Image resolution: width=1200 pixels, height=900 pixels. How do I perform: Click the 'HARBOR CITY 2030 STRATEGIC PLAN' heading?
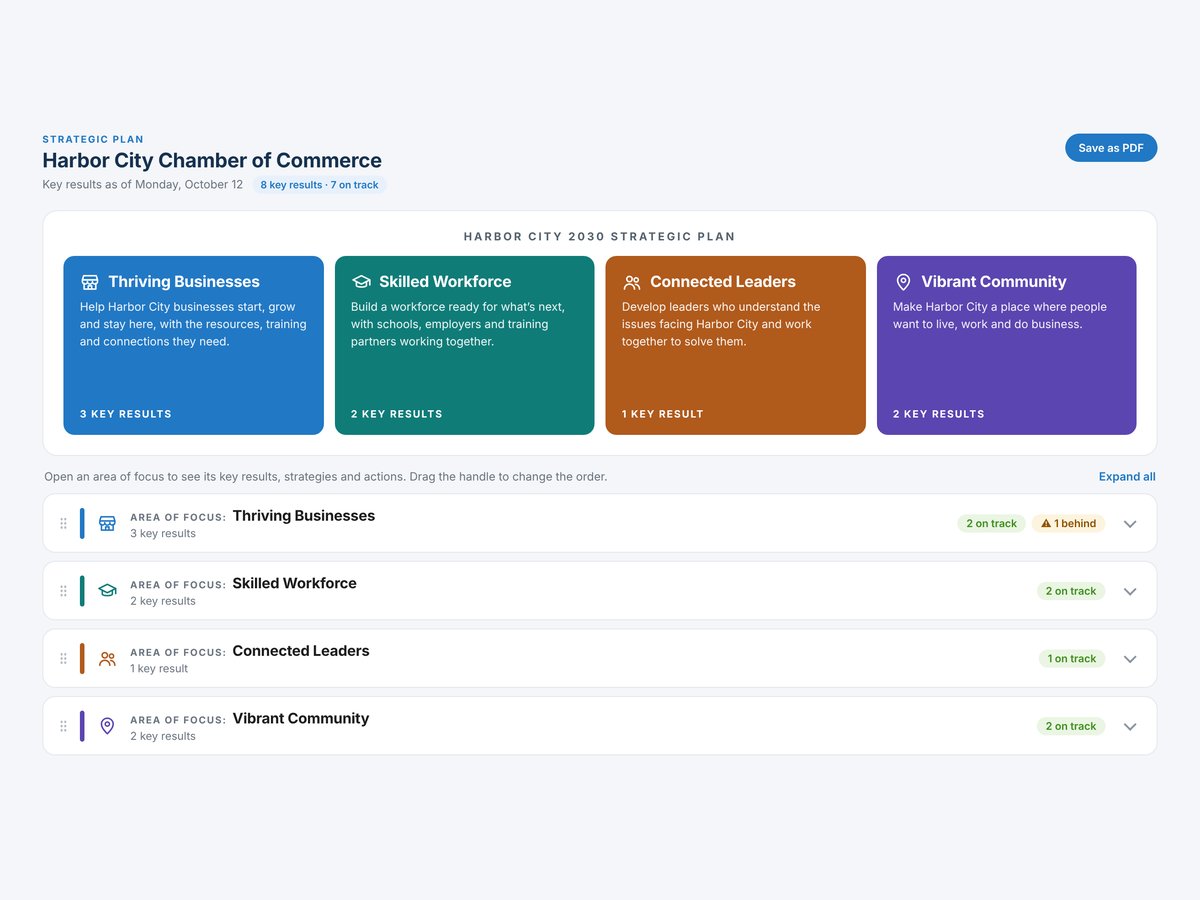pyautogui.click(x=600, y=237)
